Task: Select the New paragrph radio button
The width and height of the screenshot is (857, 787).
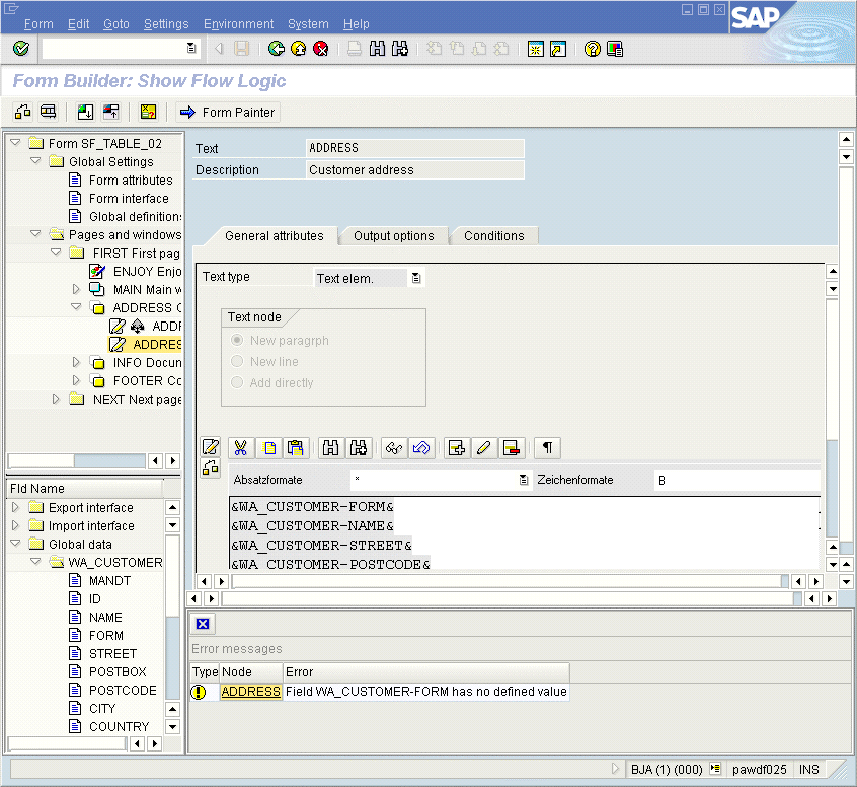Action: (x=237, y=341)
